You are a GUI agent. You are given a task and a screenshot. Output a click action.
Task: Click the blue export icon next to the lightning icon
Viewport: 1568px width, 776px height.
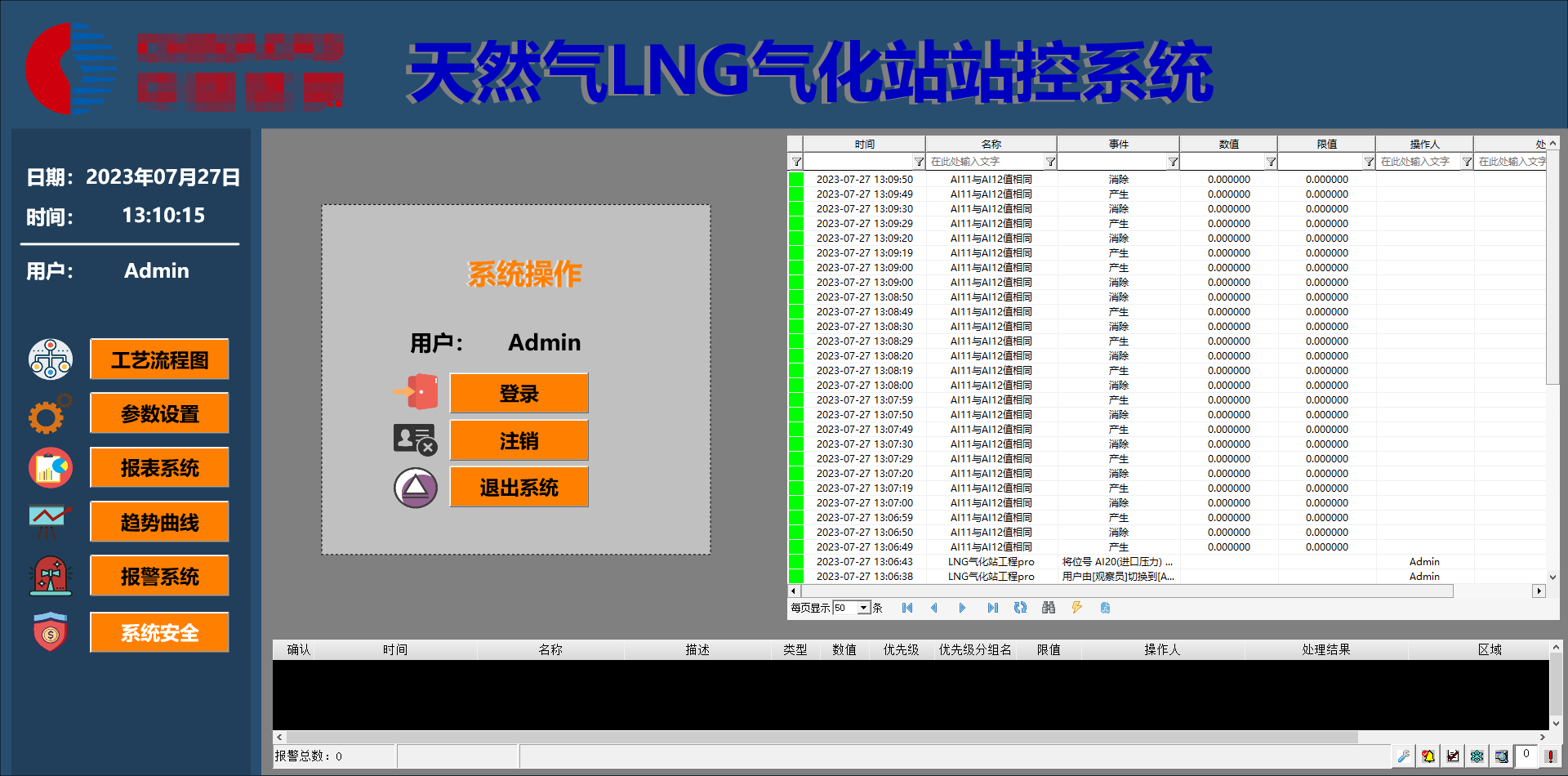(x=1106, y=608)
